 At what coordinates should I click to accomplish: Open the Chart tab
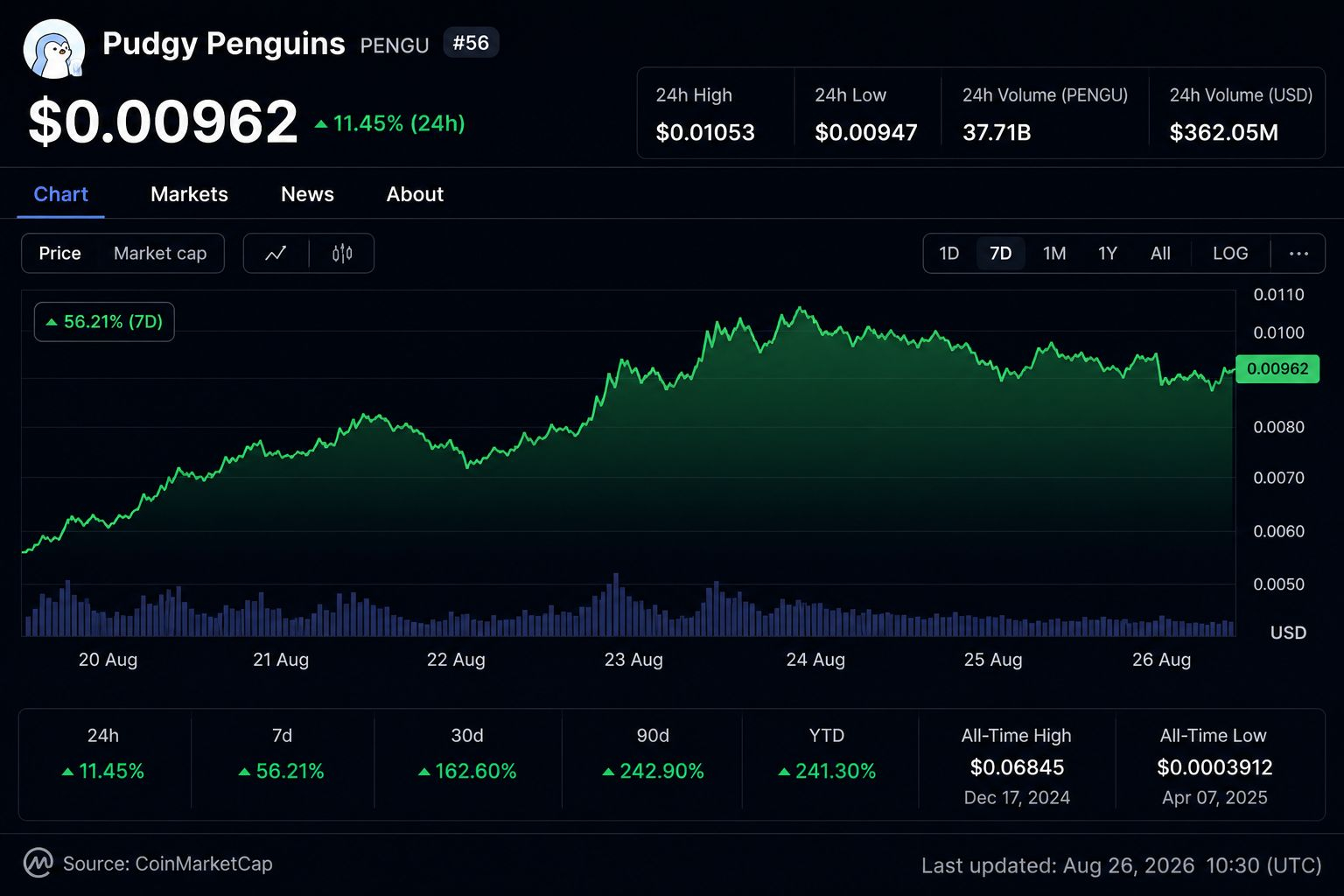click(x=60, y=194)
